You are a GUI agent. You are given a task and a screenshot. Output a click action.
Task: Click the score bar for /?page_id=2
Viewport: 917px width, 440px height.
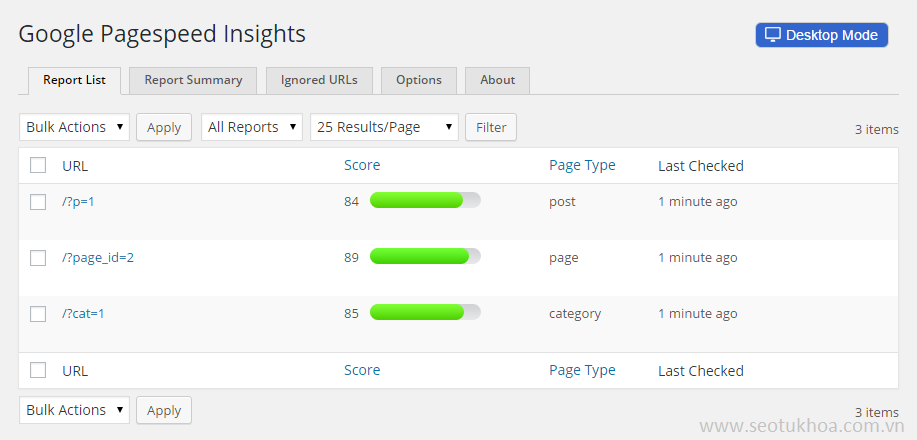[x=425, y=257]
